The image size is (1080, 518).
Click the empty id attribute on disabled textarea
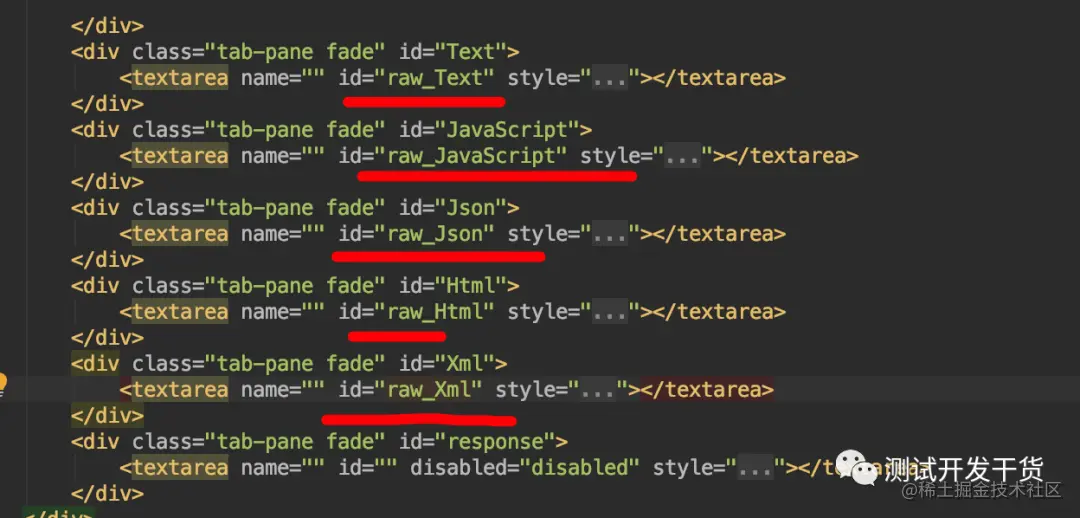(x=368, y=468)
